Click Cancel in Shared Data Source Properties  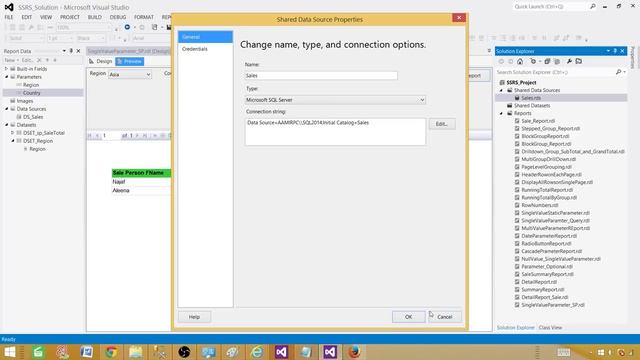click(444, 317)
